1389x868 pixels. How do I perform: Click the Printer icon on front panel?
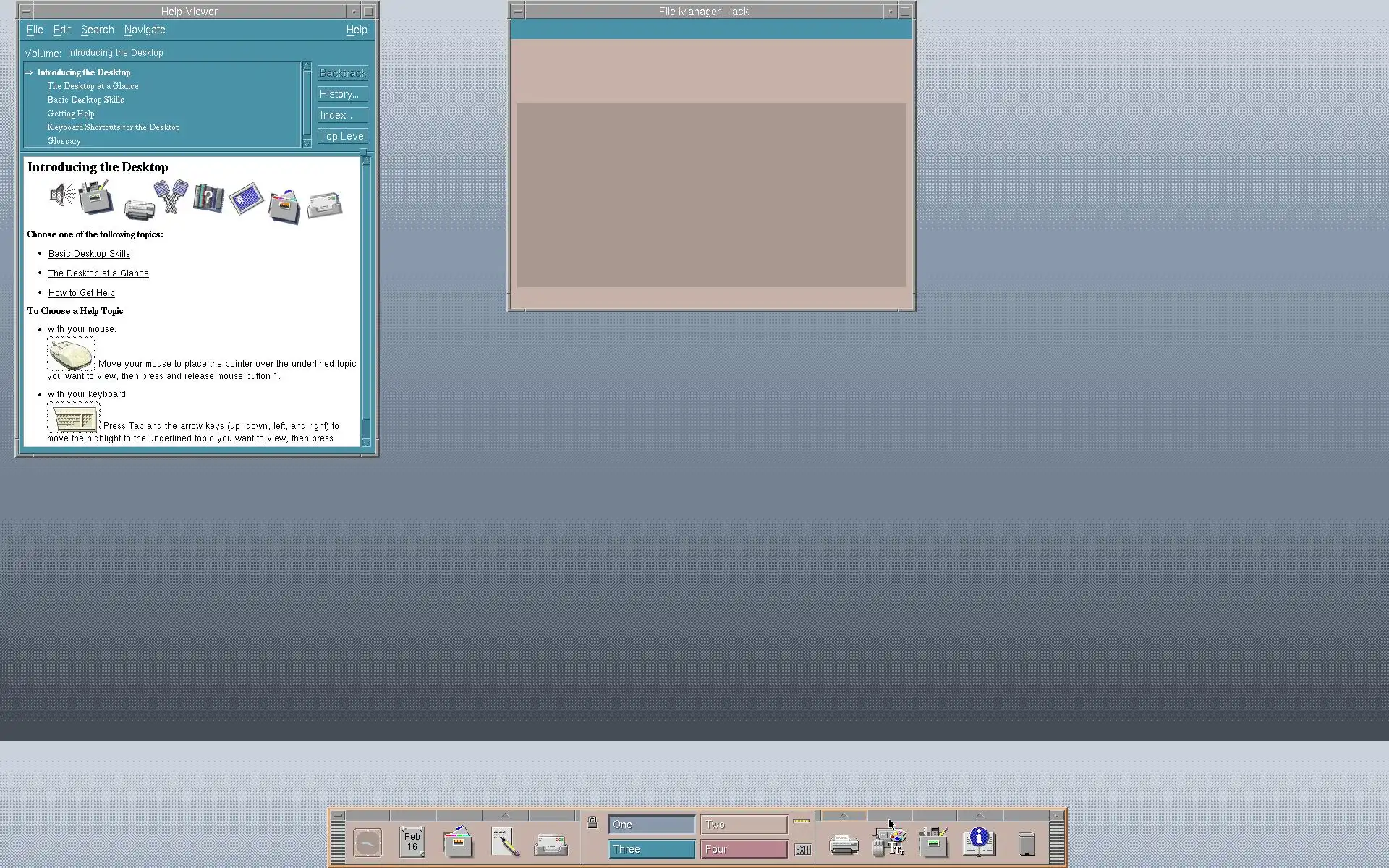(844, 844)
